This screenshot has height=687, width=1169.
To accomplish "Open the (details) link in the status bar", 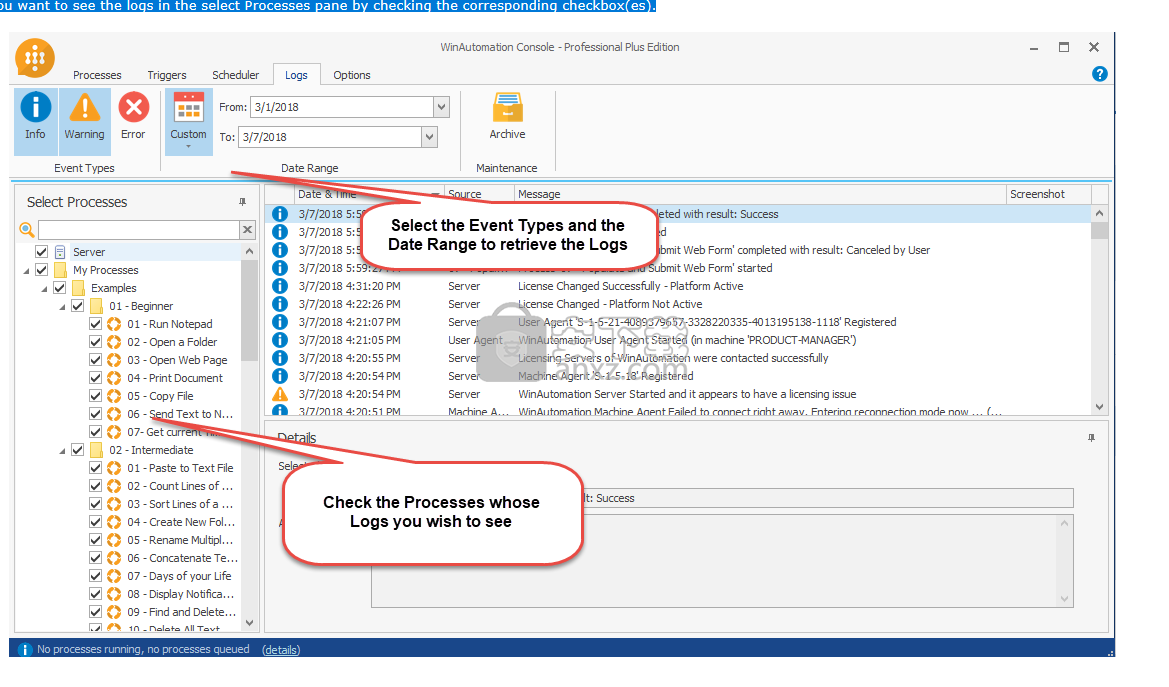I will click(x=281, y=650).
